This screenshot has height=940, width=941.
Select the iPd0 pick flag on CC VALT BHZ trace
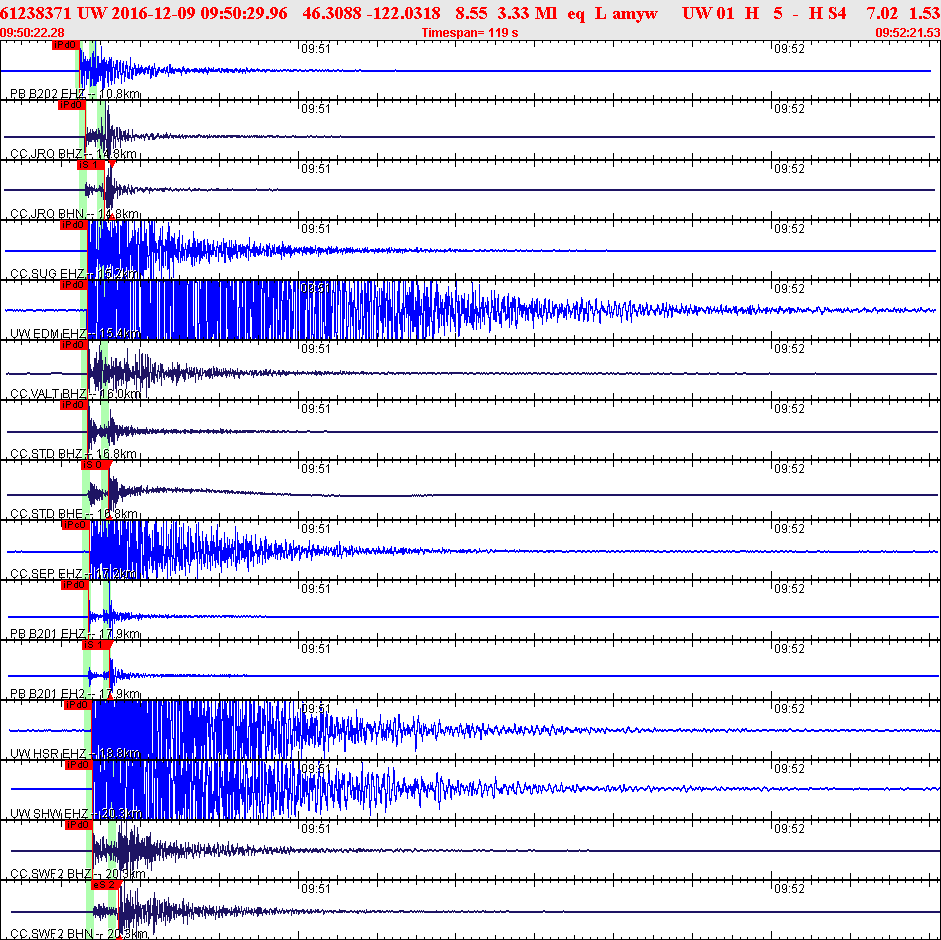[x=74, y=345]
